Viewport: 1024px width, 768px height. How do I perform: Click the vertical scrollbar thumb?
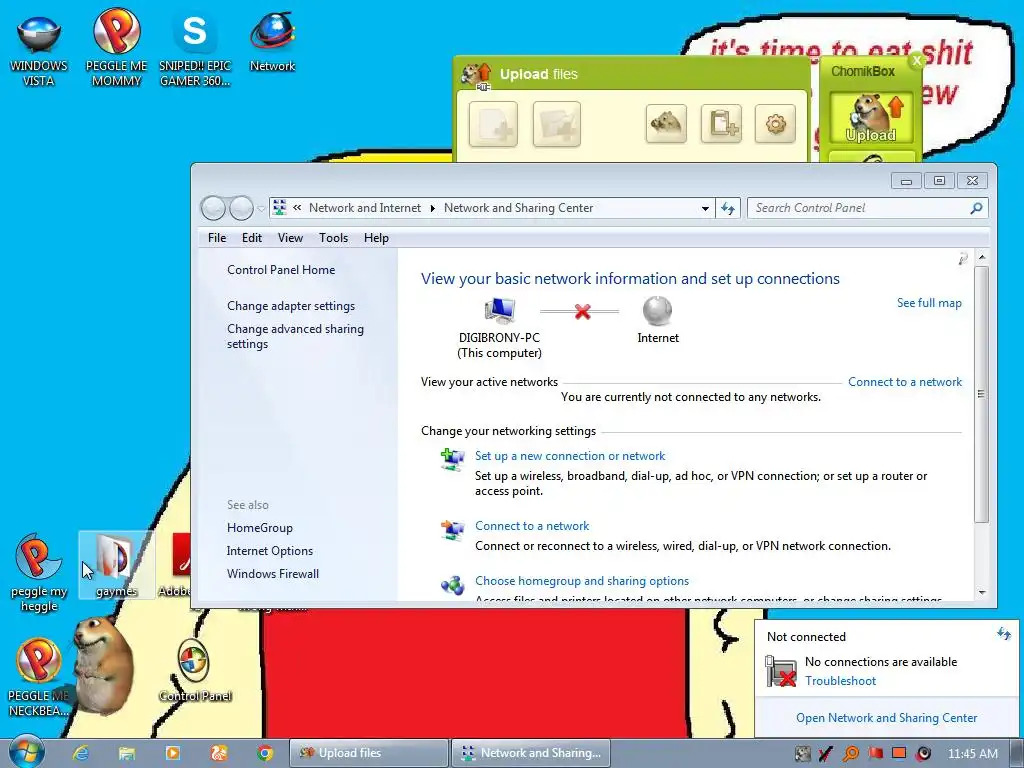click(x=982, y=394)
